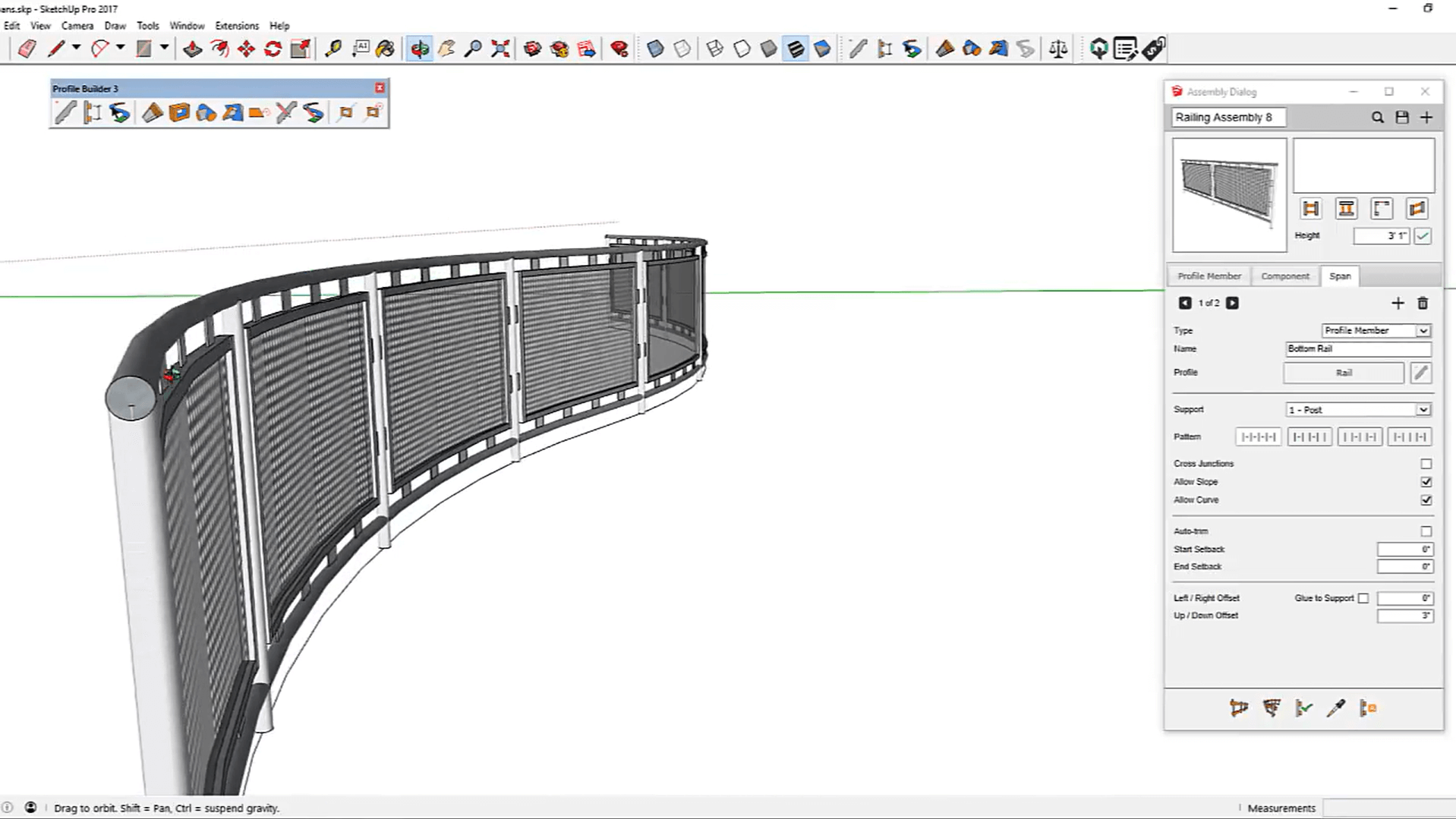Click the search icon in Assembly Dialog

[1377, 118]
